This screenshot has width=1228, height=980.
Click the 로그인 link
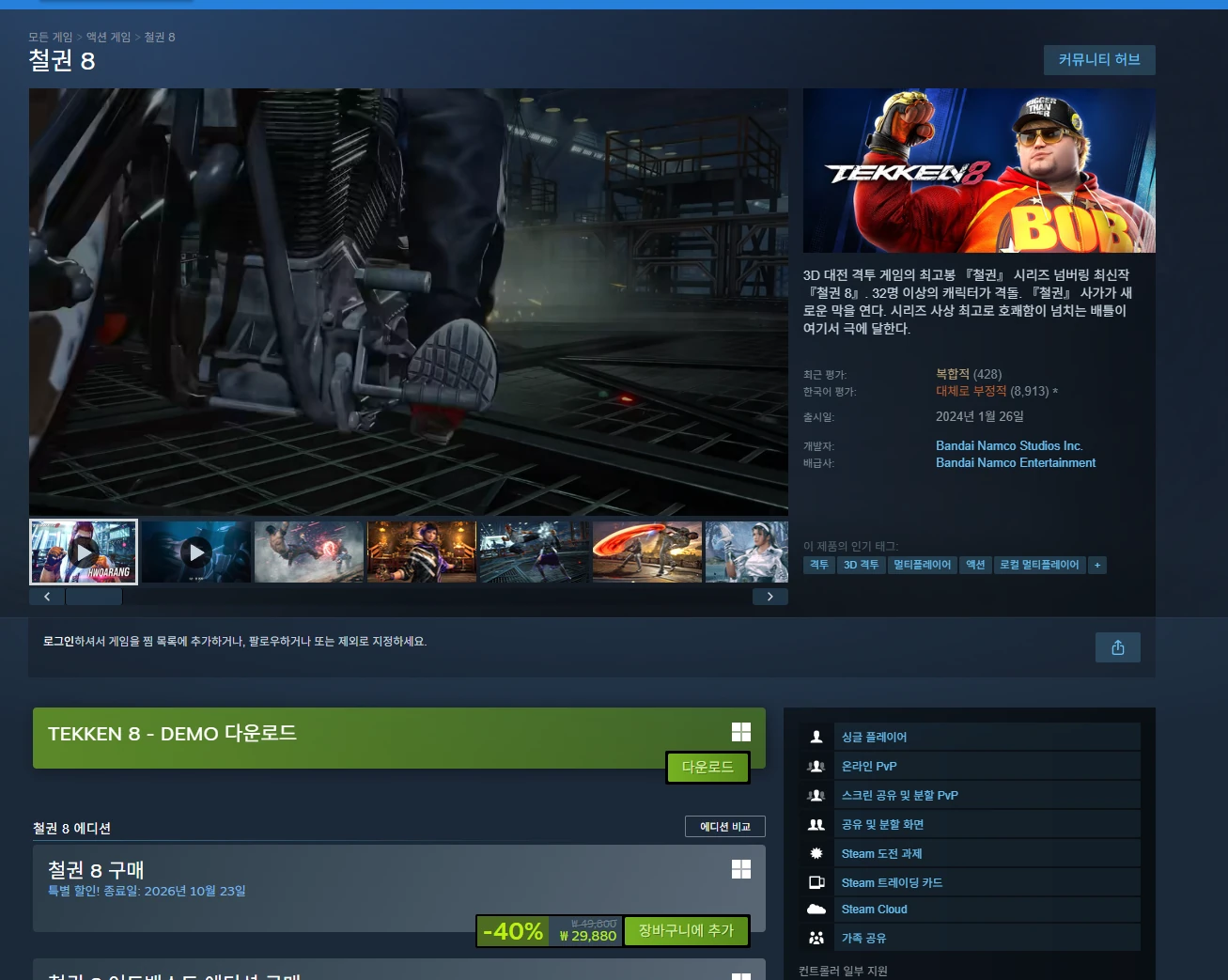pyautogui.click(x=58, y=642)
